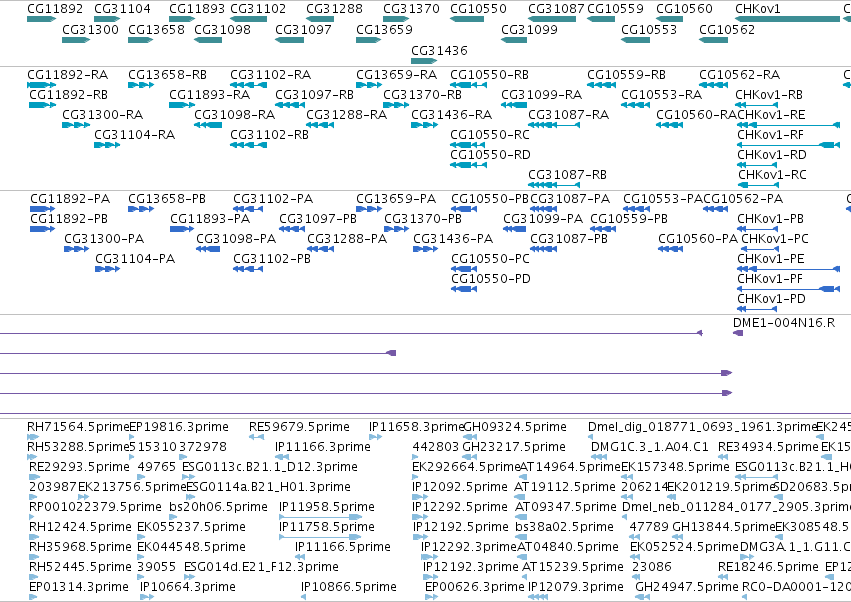
Task: Select the CG31099 gene
Action: pyautogui.click(x=514, y=40)
